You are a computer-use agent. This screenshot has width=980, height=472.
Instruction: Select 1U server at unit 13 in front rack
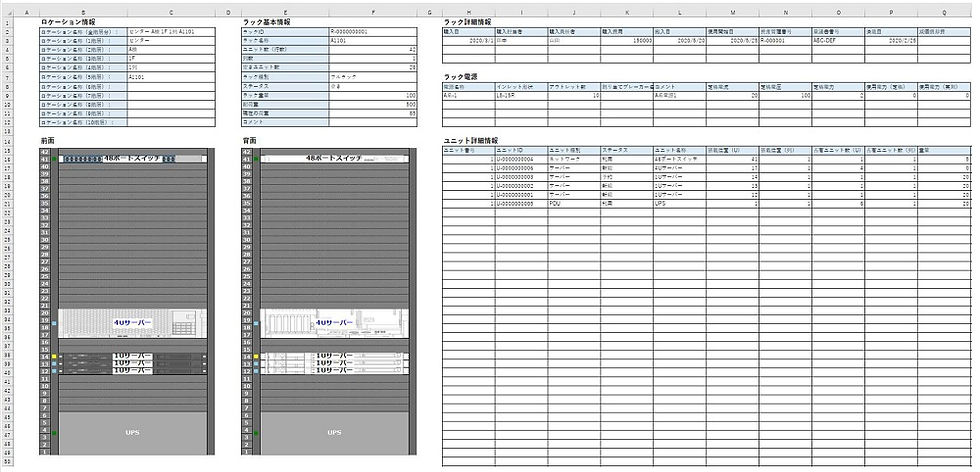(132, 363)
